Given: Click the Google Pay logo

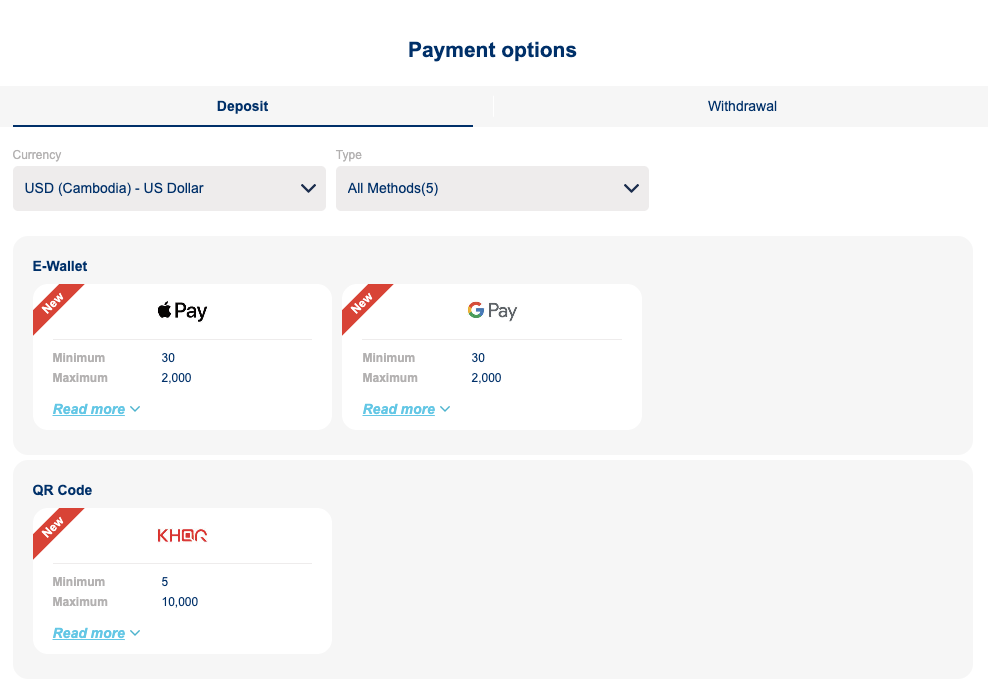Looking at the screenshot, I should pos(492,311).
